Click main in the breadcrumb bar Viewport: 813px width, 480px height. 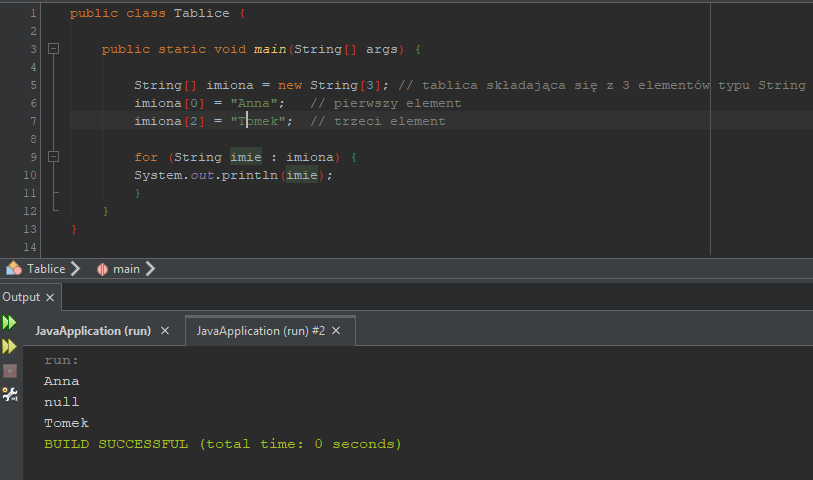click(x=126, y=269)
